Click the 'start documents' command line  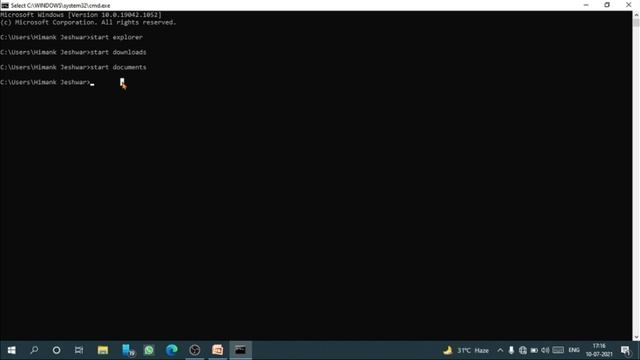pyautogui.click(x=73, y=67)
